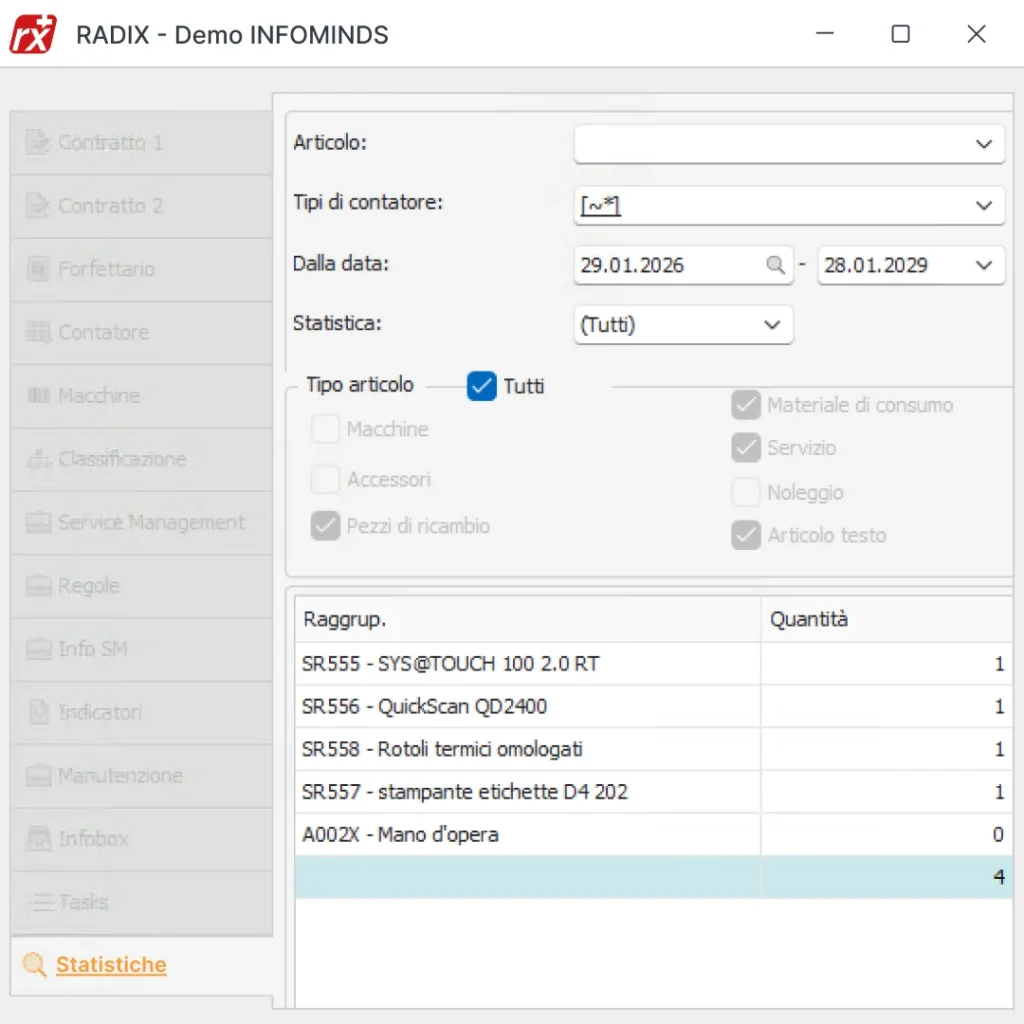The image size is (1024, 1024).
Task: Click the Contatore table icon
Action: click(38, 333)
